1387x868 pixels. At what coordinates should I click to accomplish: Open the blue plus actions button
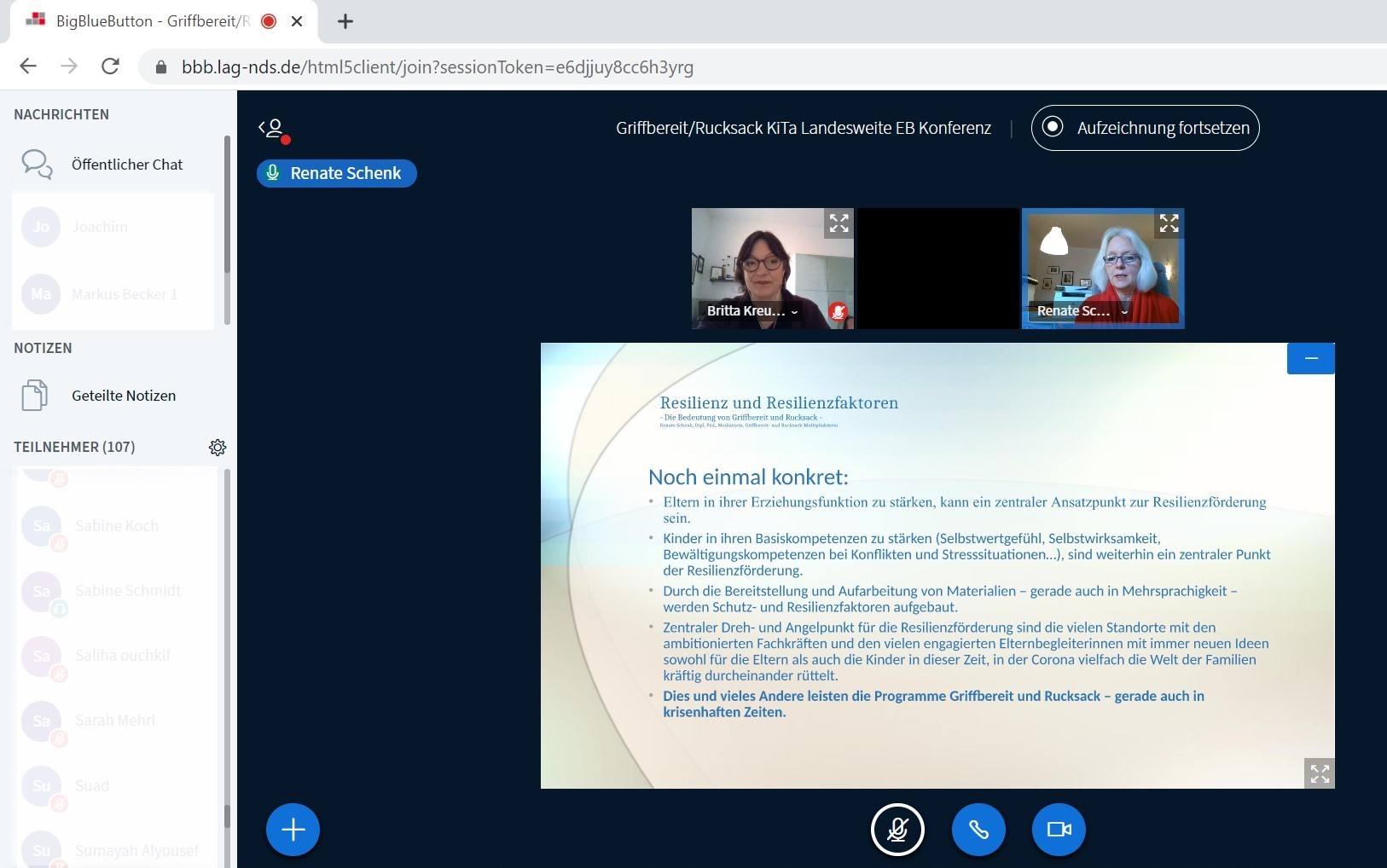[x=293, y=830]
